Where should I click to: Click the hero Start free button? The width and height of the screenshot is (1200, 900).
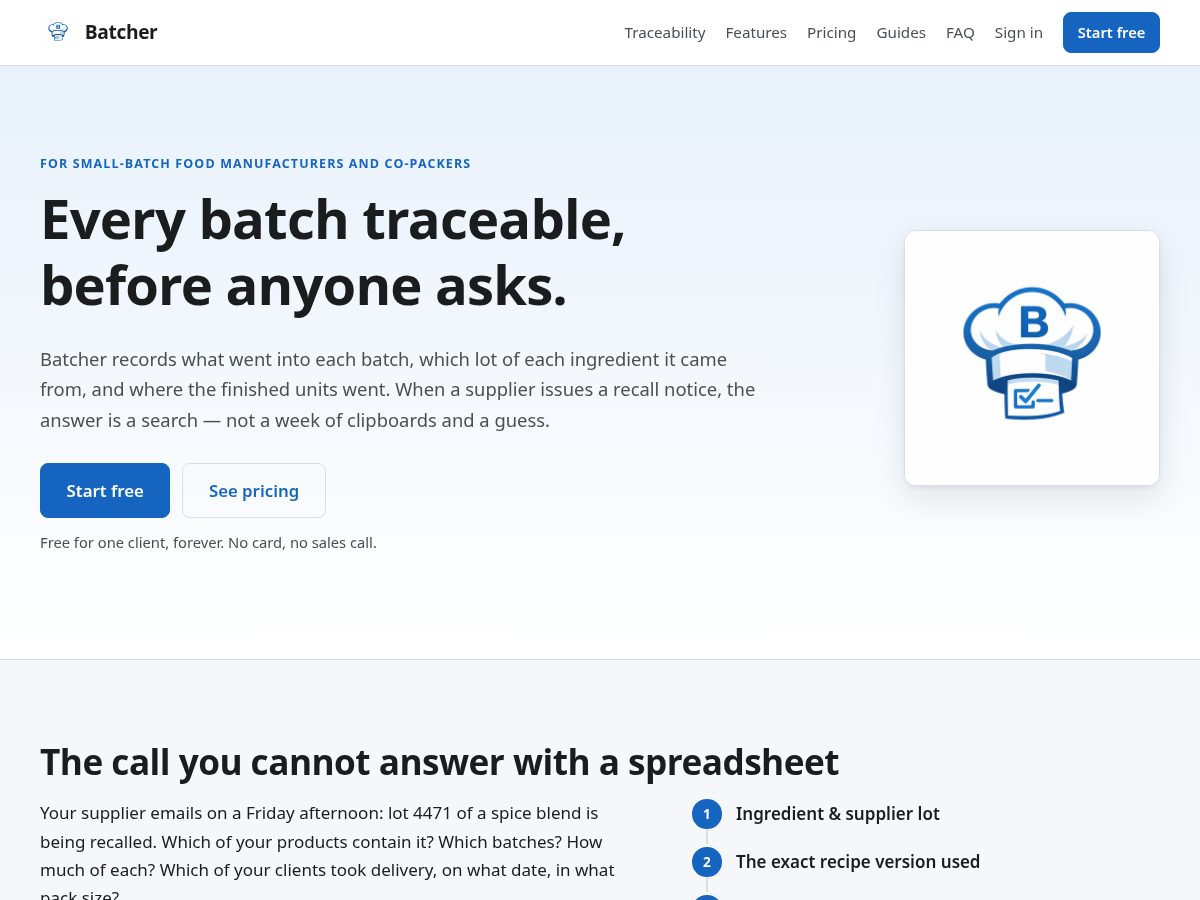(x=105, y=491)
